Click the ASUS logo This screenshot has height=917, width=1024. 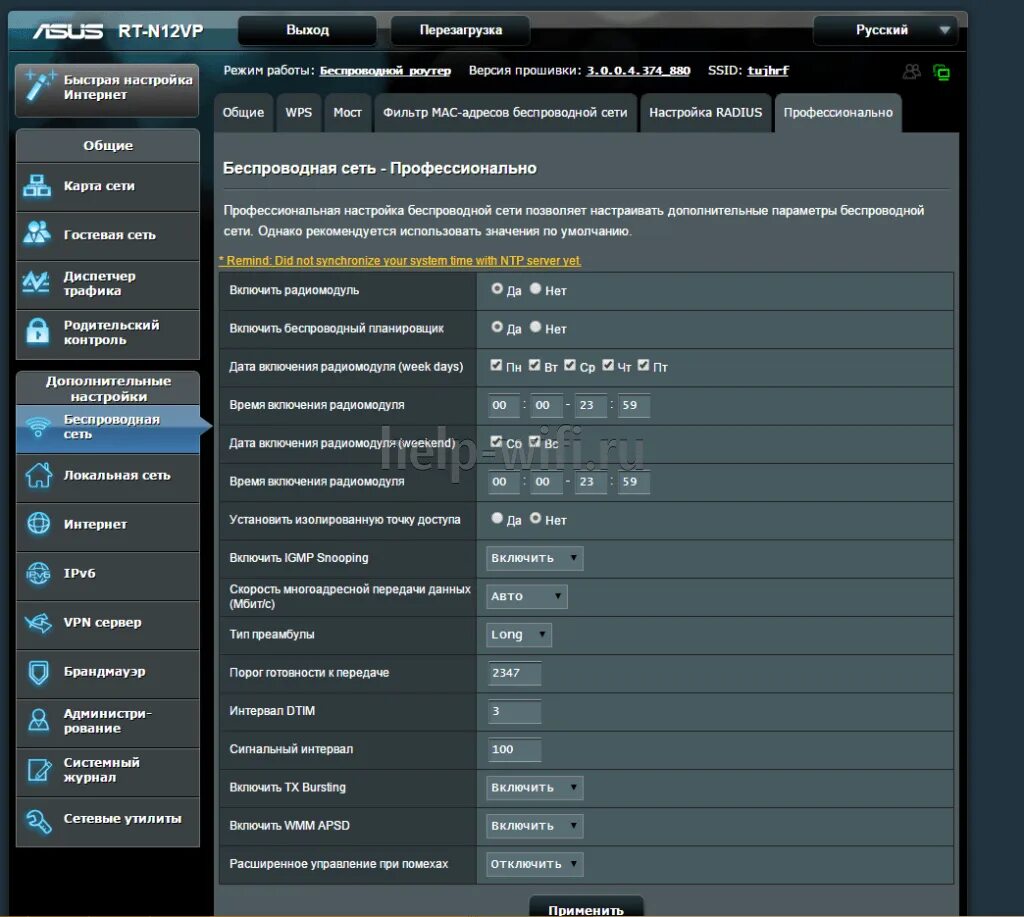click(68, 31)
